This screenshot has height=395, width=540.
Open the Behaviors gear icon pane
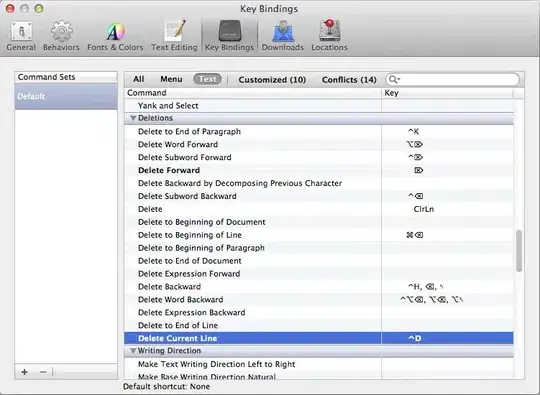(x=61, y=36)
